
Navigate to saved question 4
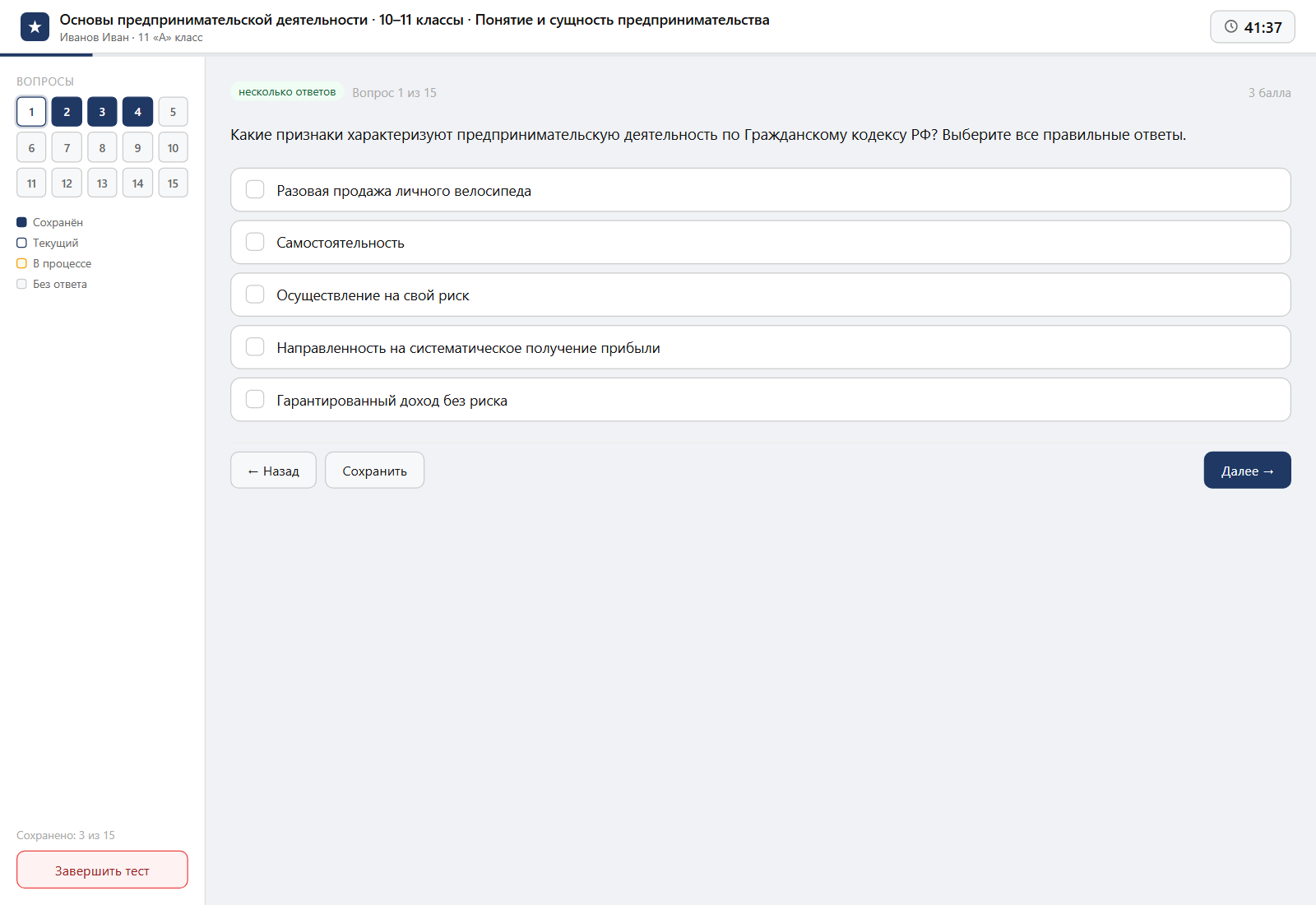tap(137, 112)
